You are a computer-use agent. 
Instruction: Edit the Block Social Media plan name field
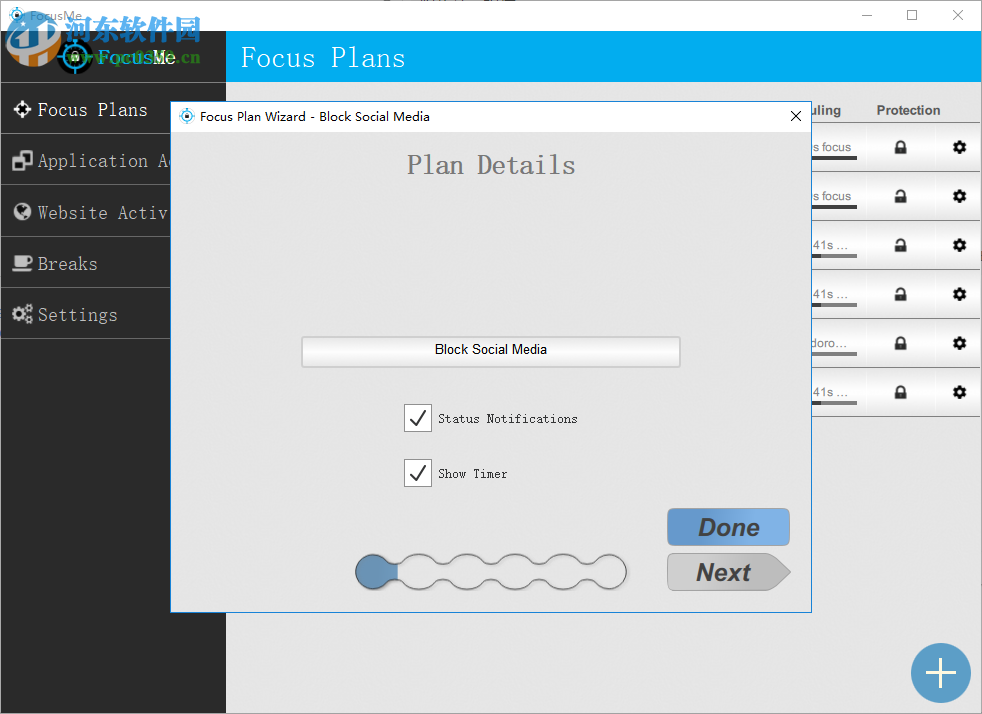[490, 351]
